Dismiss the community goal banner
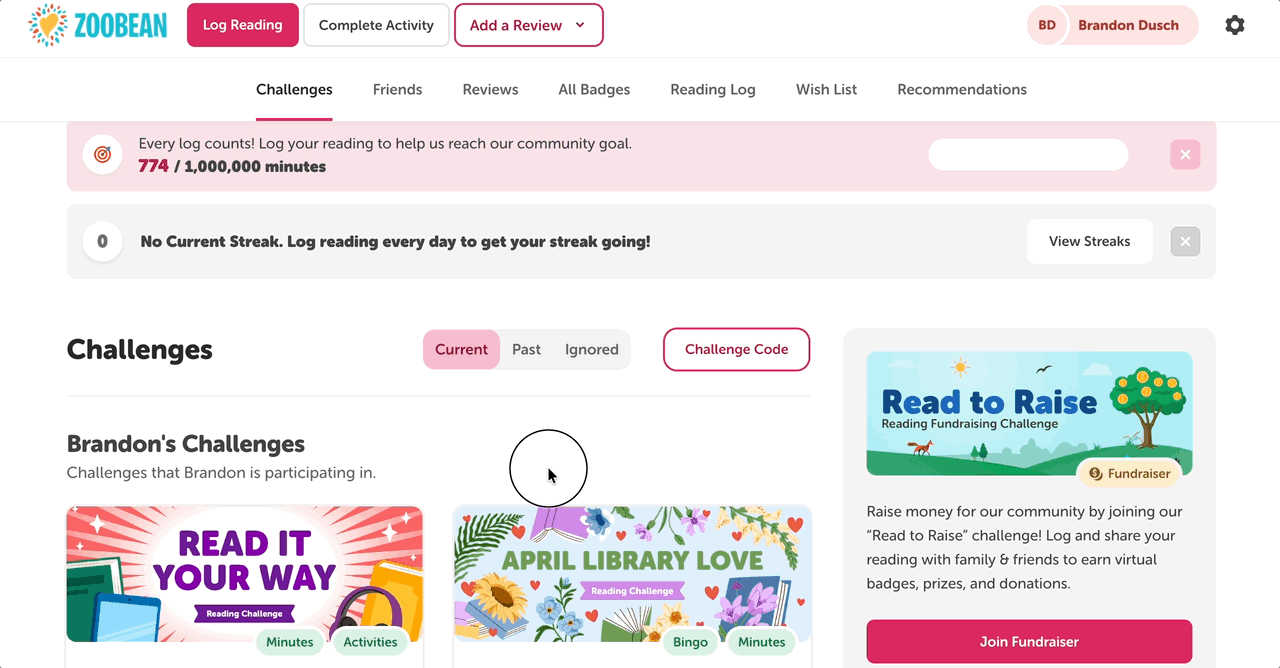The image size is (1280, 668). [x=1185, y=155]
